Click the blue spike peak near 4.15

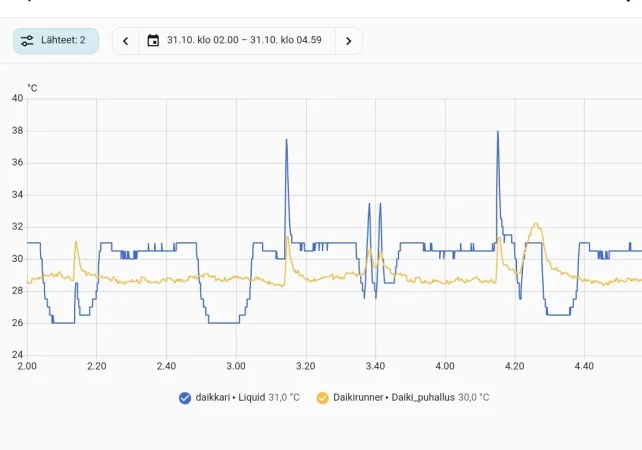point(498,132)
